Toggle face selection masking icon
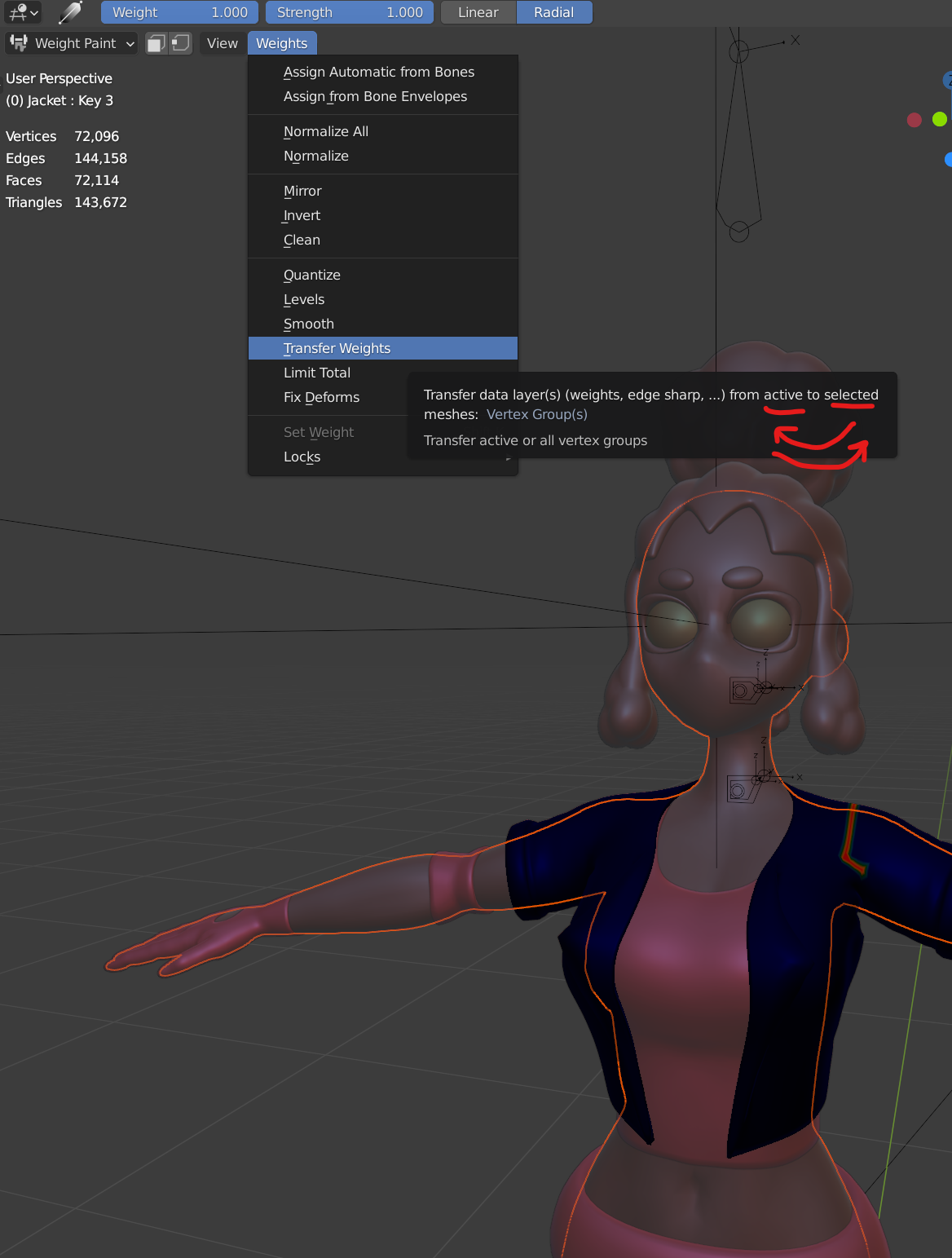 (x=156, y=43)
